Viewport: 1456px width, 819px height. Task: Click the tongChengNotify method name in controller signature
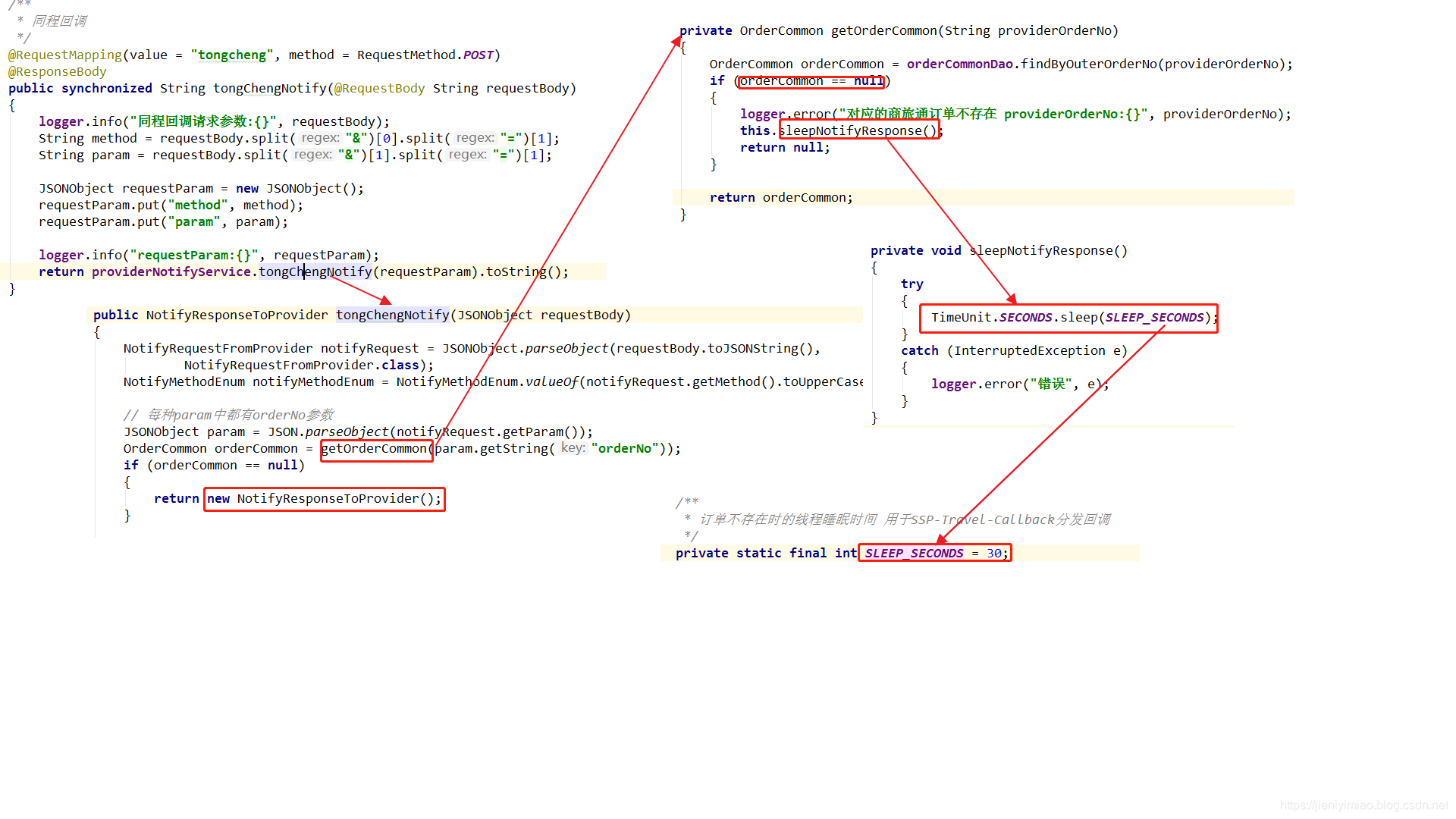269,88
